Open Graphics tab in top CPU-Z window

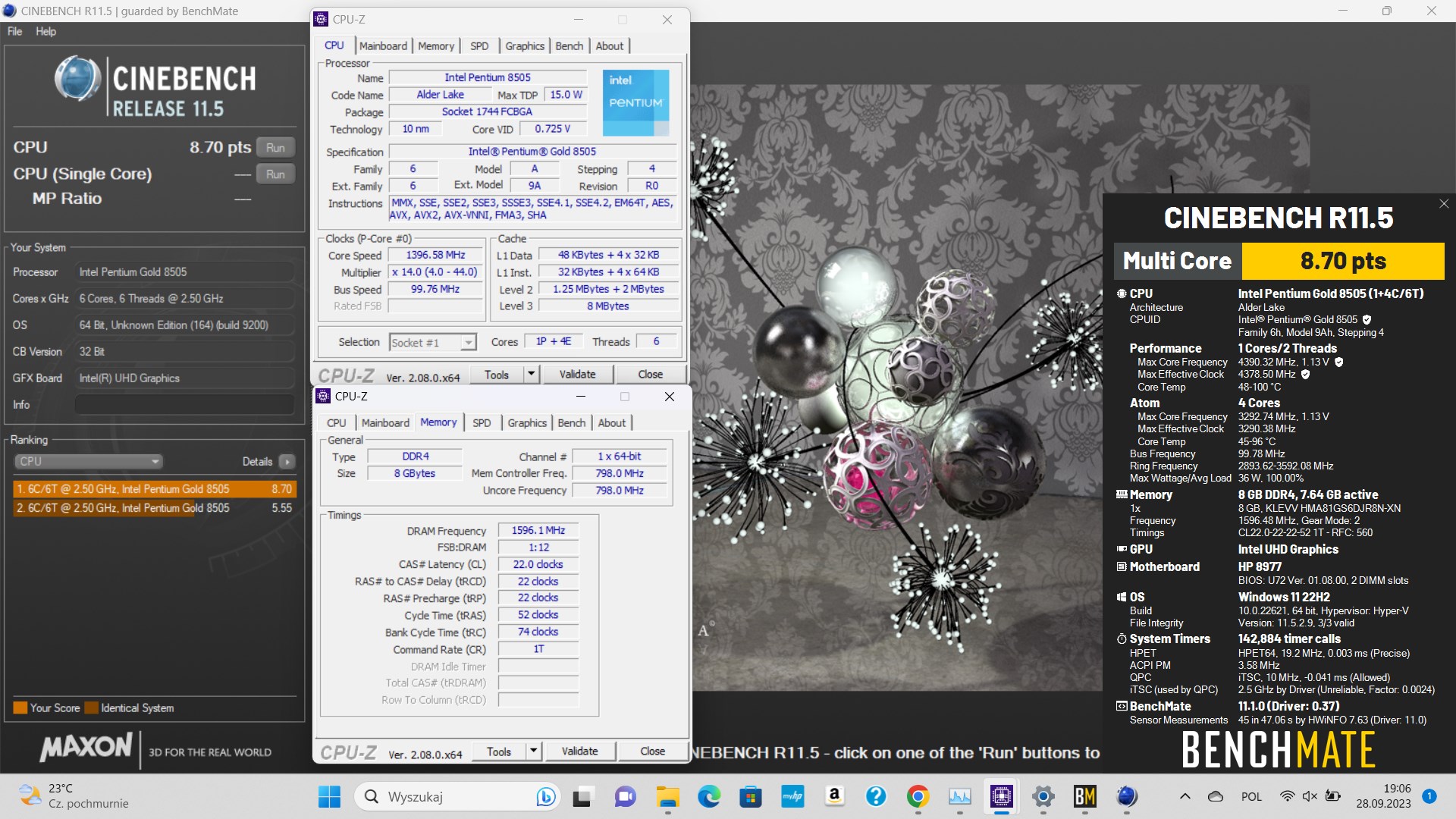pos(525,45)
